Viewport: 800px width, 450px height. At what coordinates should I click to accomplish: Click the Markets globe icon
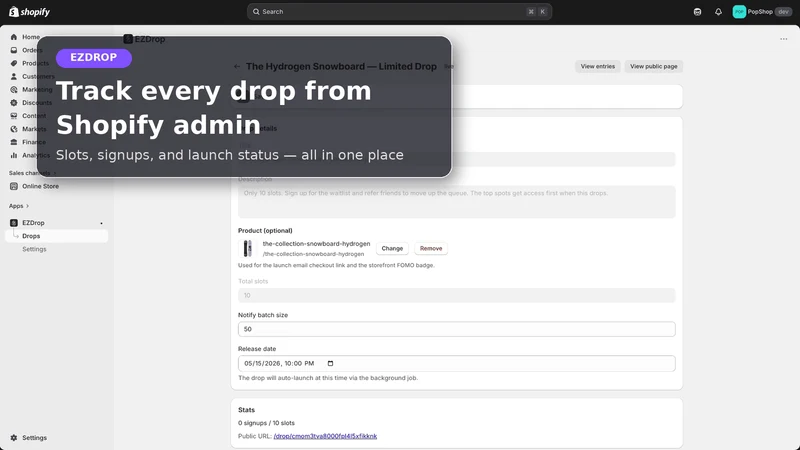click(14, 129)
